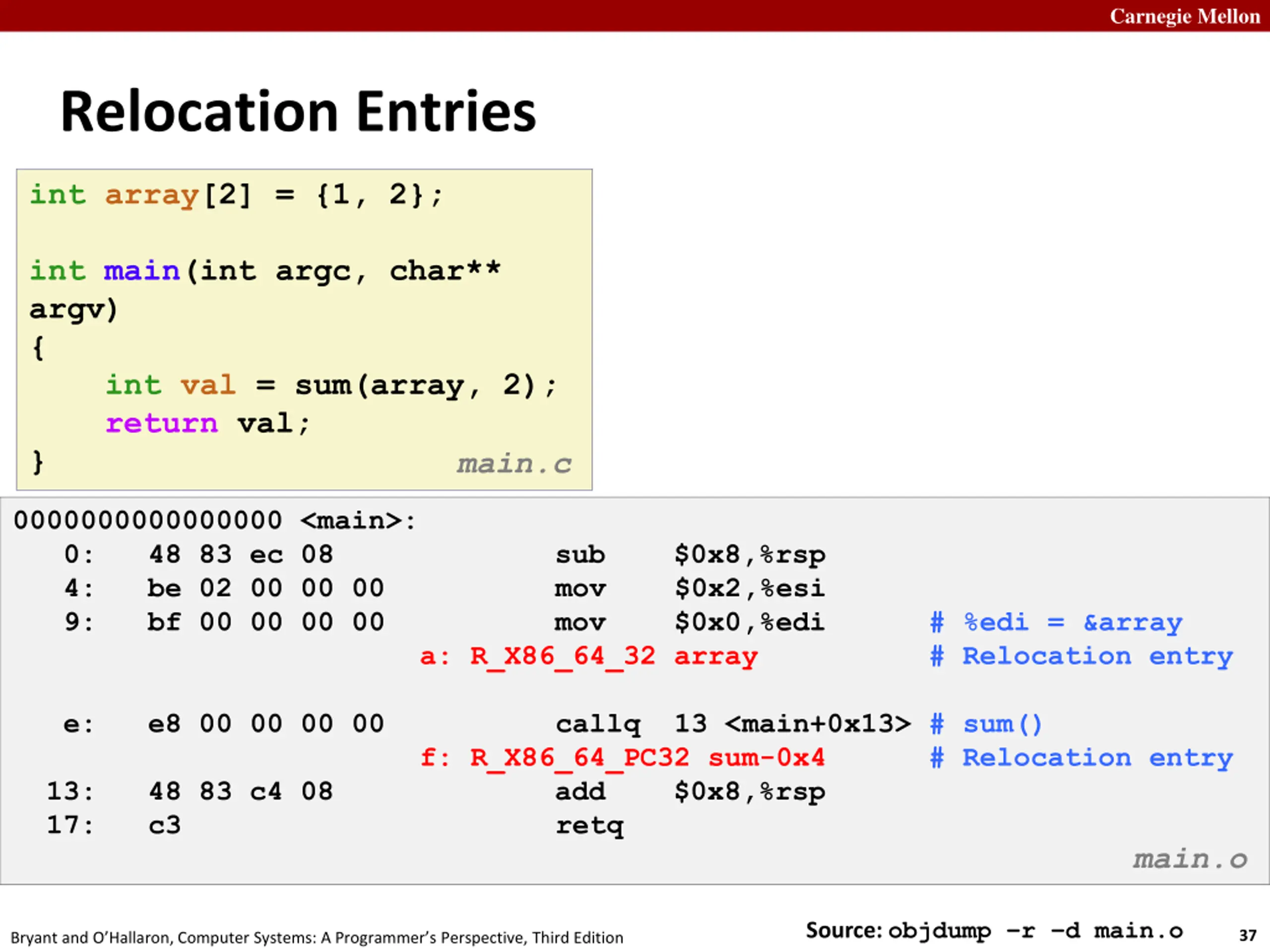The height and width of the screenshot is (952, 1270).
Task: Click the 'Relocation Entries' slide title
Action: 298,112
